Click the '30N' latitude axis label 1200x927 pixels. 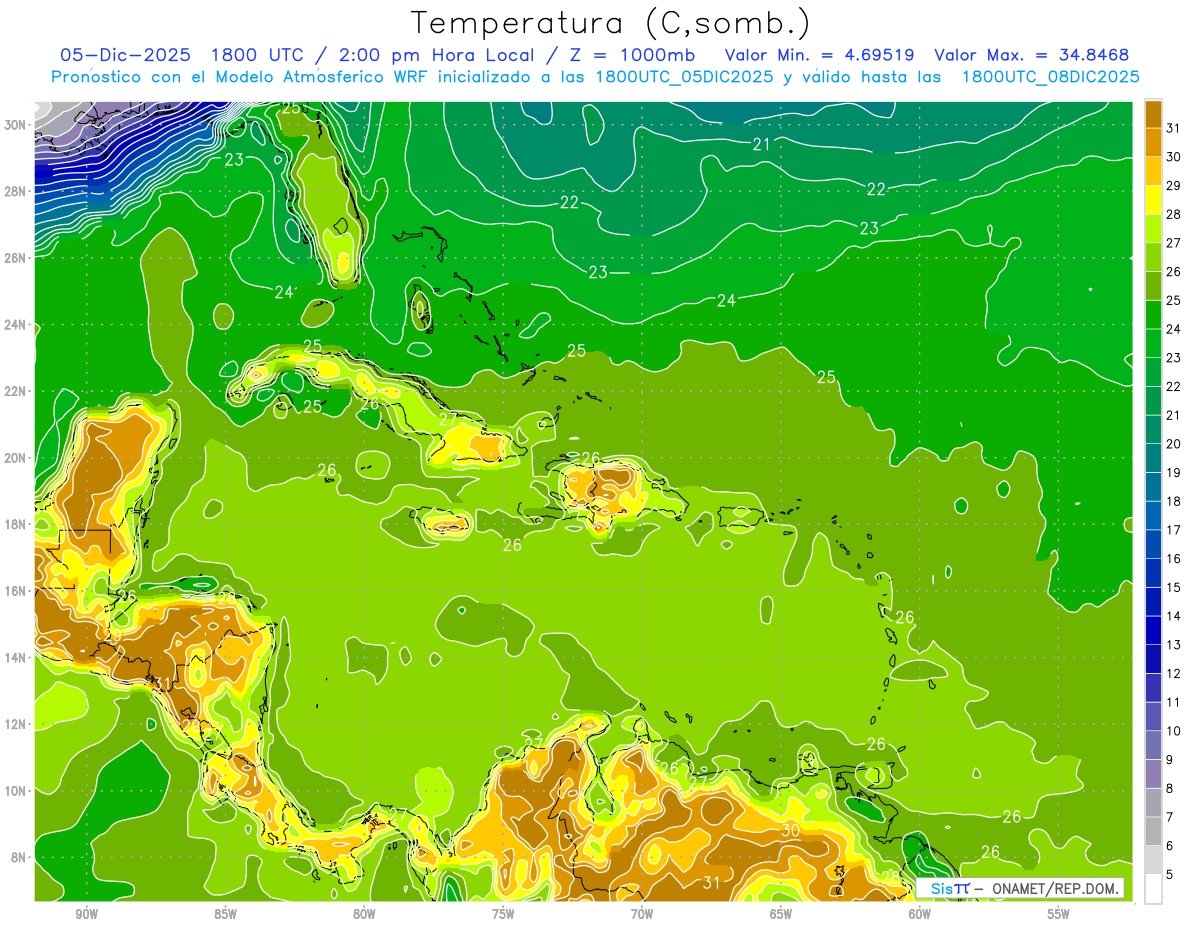[x=16, y=124]
